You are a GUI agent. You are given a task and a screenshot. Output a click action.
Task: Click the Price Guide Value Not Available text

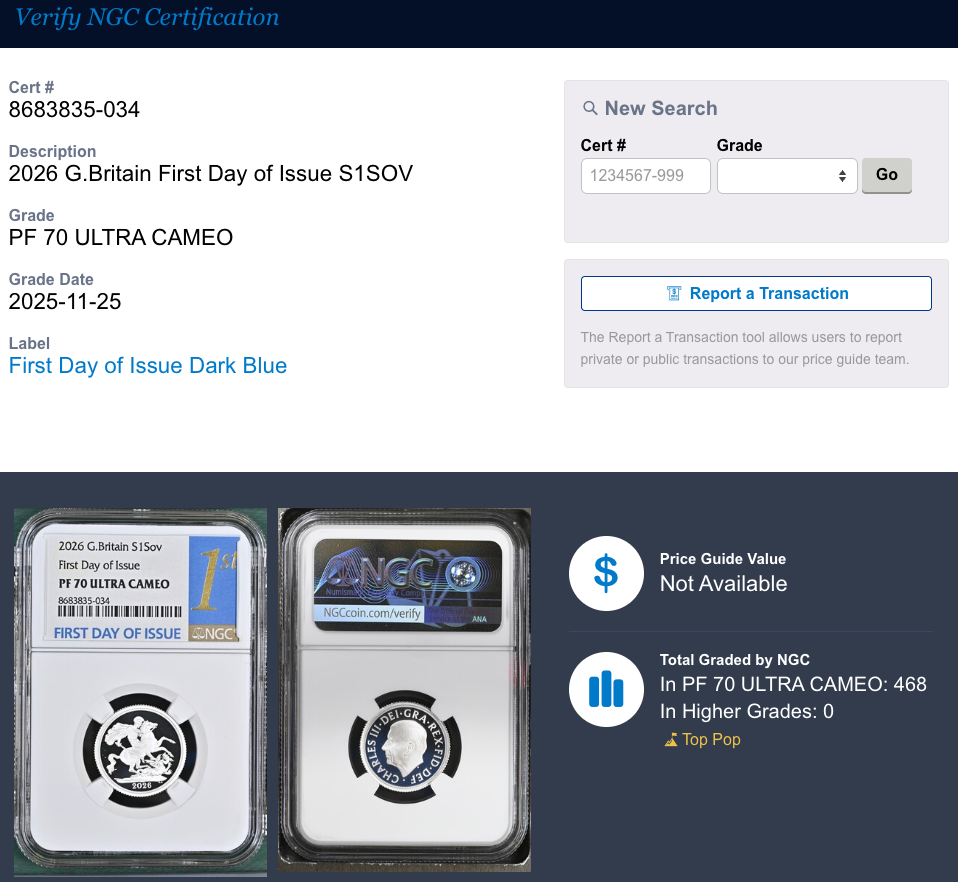click(x=723, y=584)
